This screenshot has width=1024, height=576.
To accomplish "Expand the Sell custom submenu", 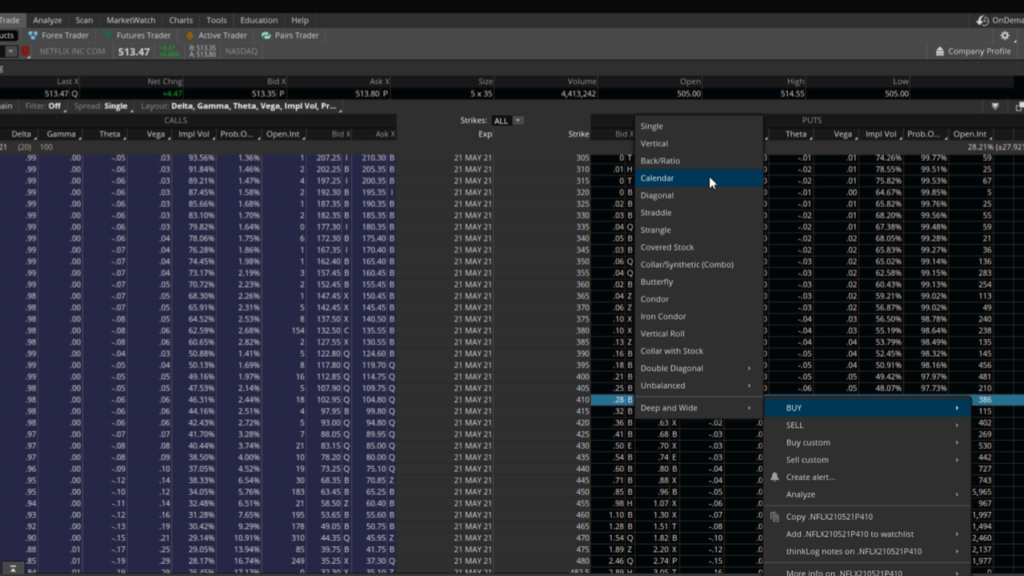I will pos(867,460).
